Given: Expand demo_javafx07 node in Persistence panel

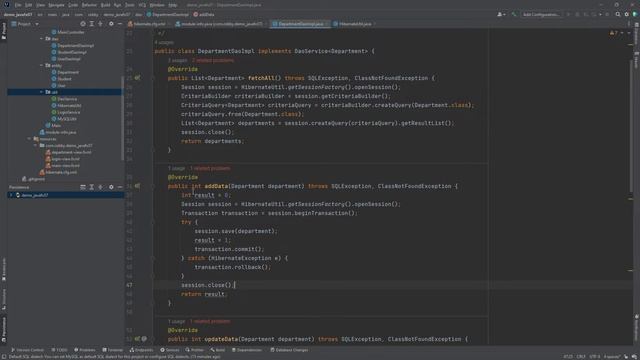Looking at the screenshot, I should coord(11,195).
